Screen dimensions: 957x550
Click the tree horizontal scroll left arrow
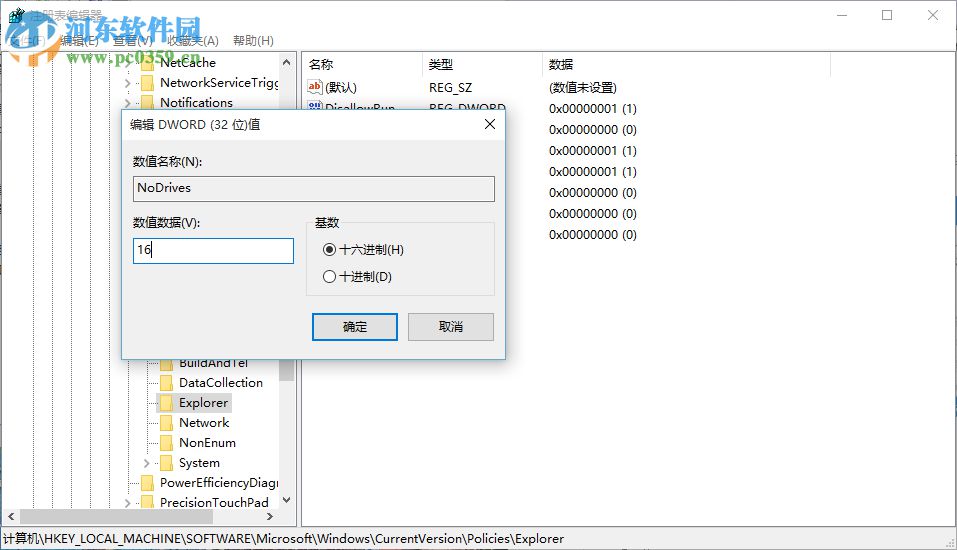point(11,516)
